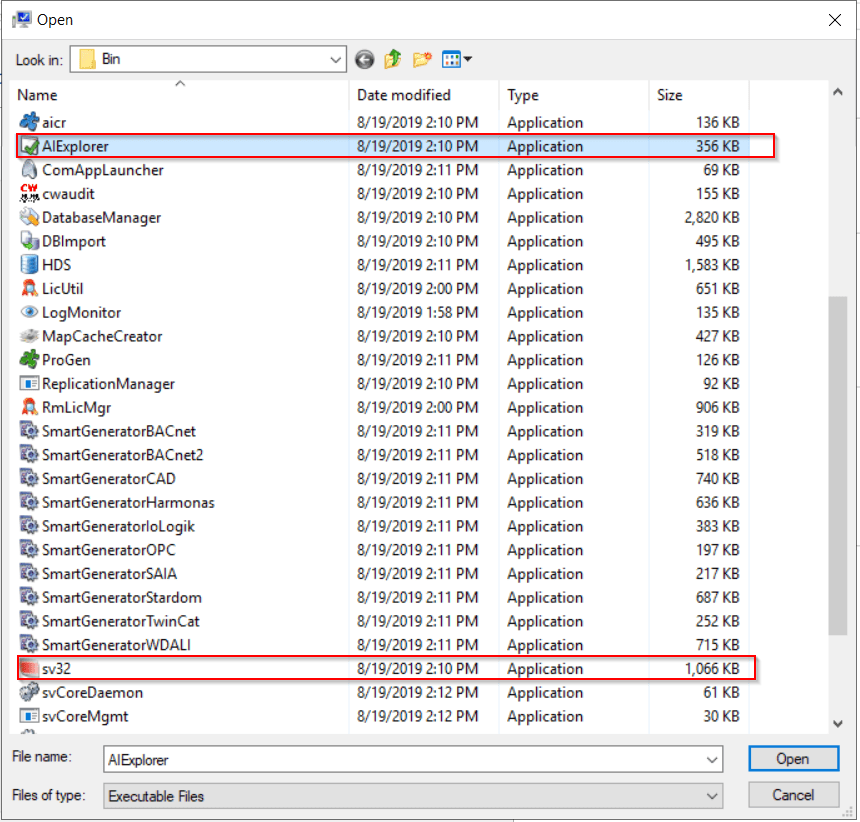Viewport: 860px width, 822px height.
Task: Create a new folder
Action: pos(422,59)
